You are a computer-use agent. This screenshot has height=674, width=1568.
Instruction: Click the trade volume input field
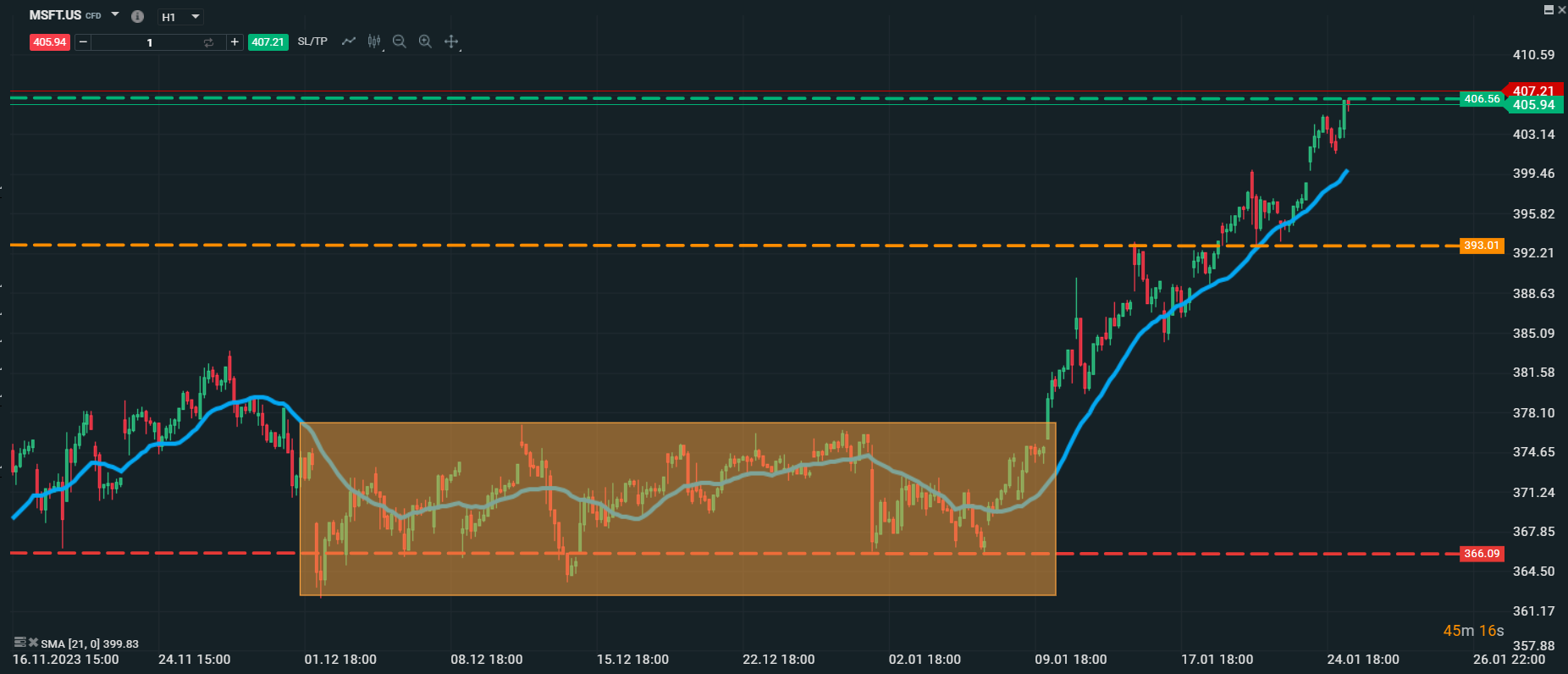[149, 42]
